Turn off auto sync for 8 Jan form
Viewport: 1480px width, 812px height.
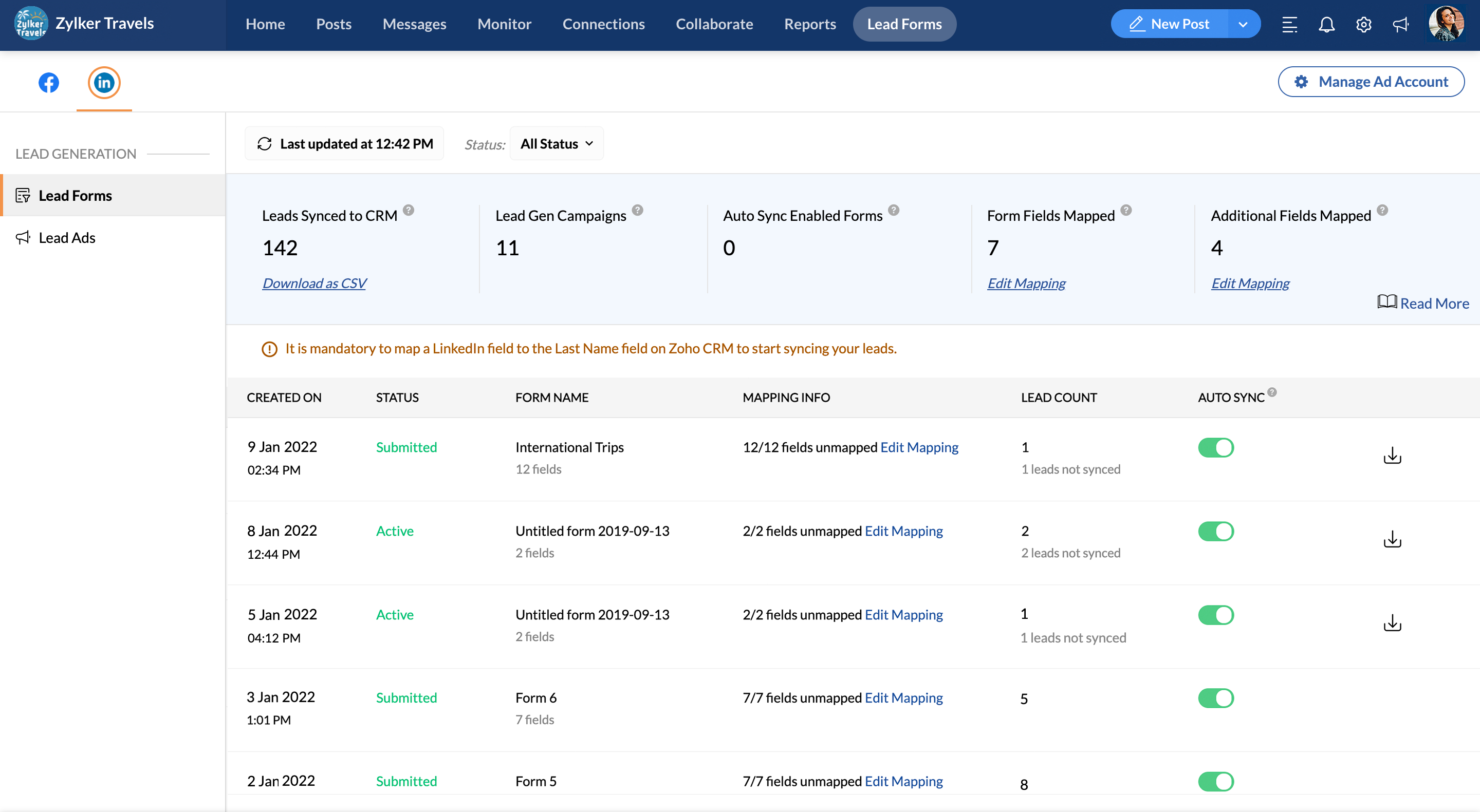click(x=1216, y=531)
